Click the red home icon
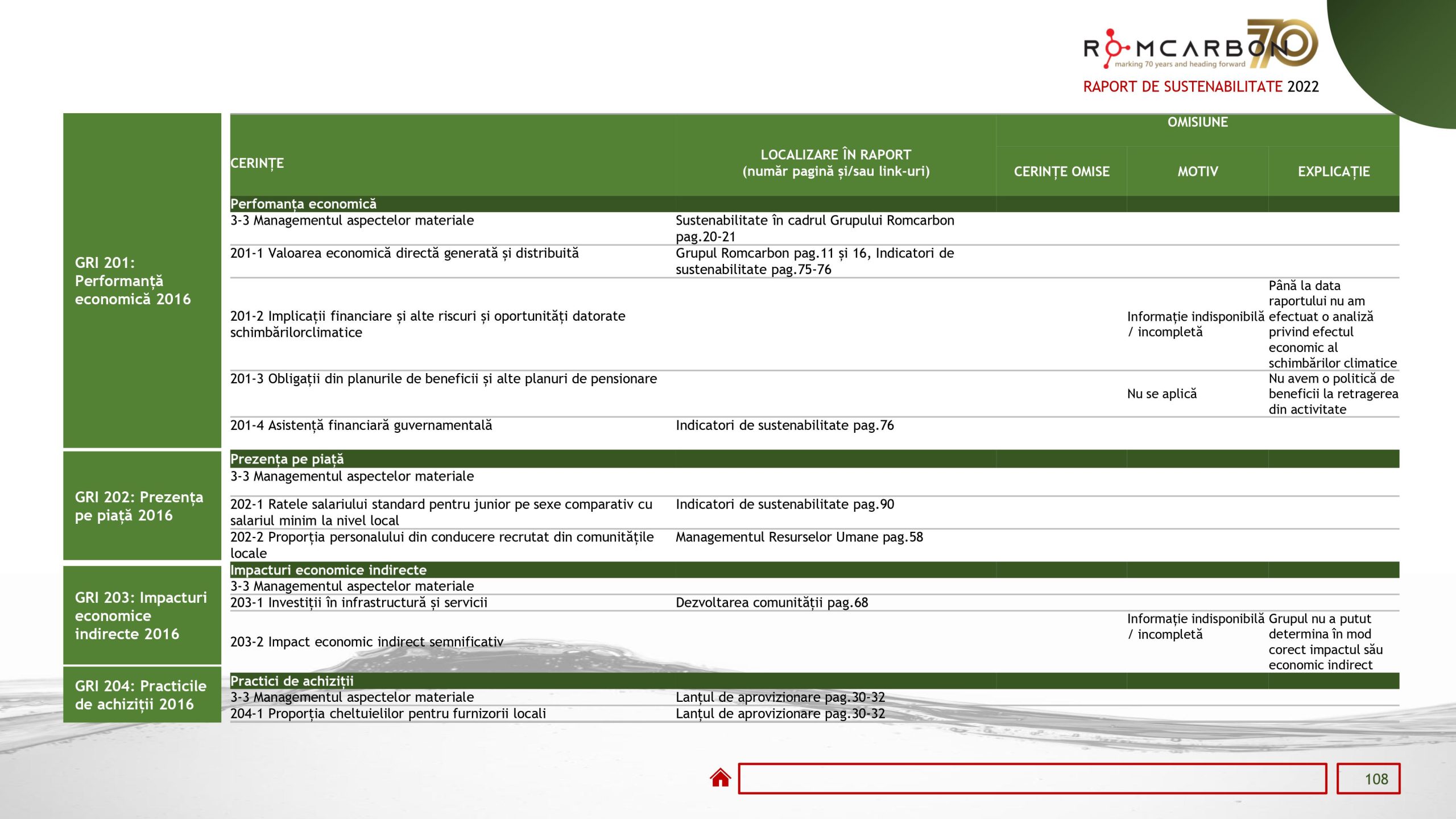The width and height of the screenshot is (1456, 819). [720, 777]
